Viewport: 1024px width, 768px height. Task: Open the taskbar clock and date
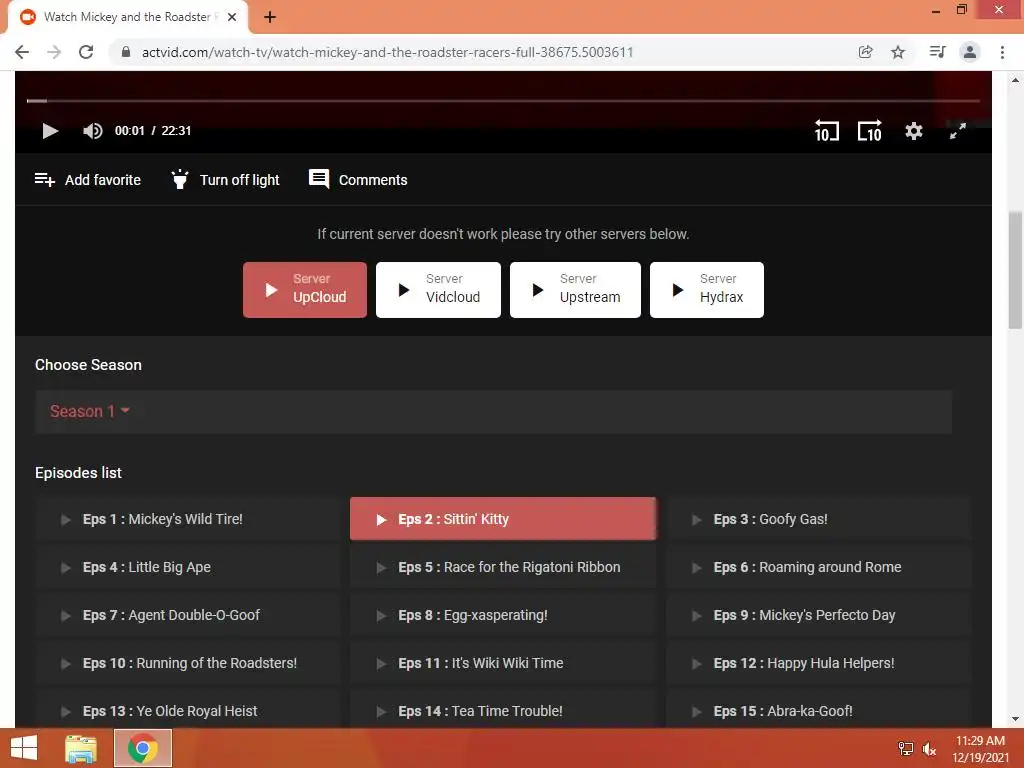pos(980,748)
